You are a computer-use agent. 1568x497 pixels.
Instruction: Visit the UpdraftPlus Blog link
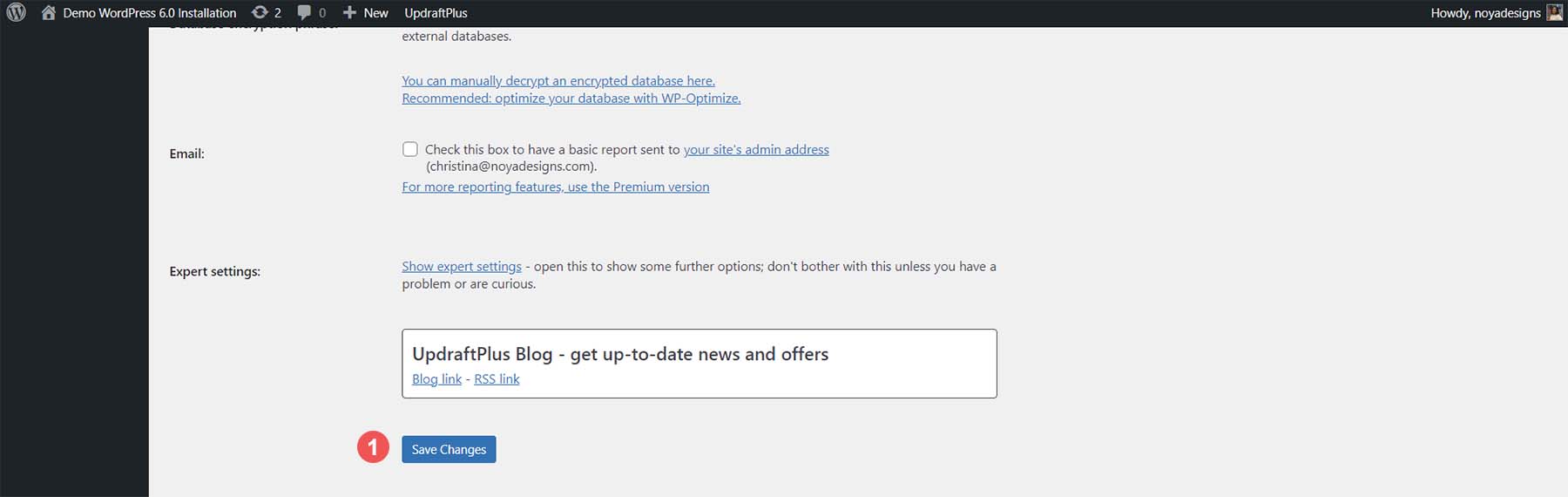[436, 379]
